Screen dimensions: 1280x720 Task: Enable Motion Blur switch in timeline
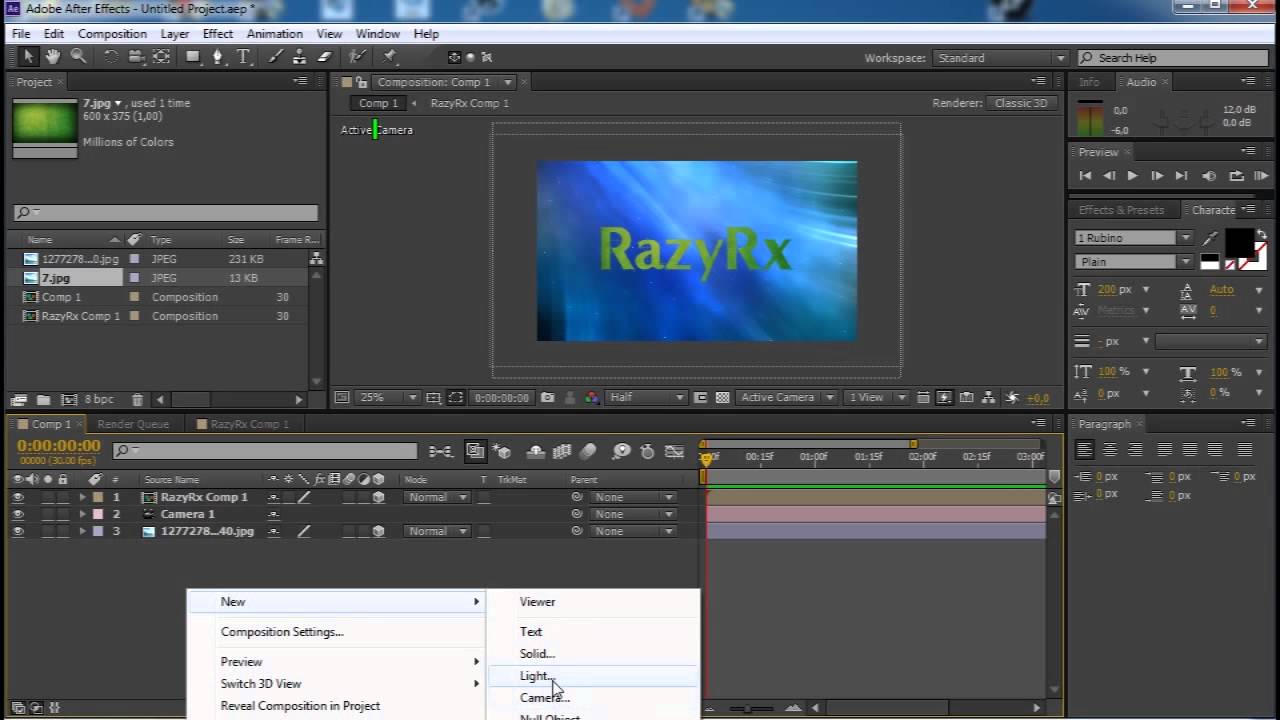click(588, 452)
